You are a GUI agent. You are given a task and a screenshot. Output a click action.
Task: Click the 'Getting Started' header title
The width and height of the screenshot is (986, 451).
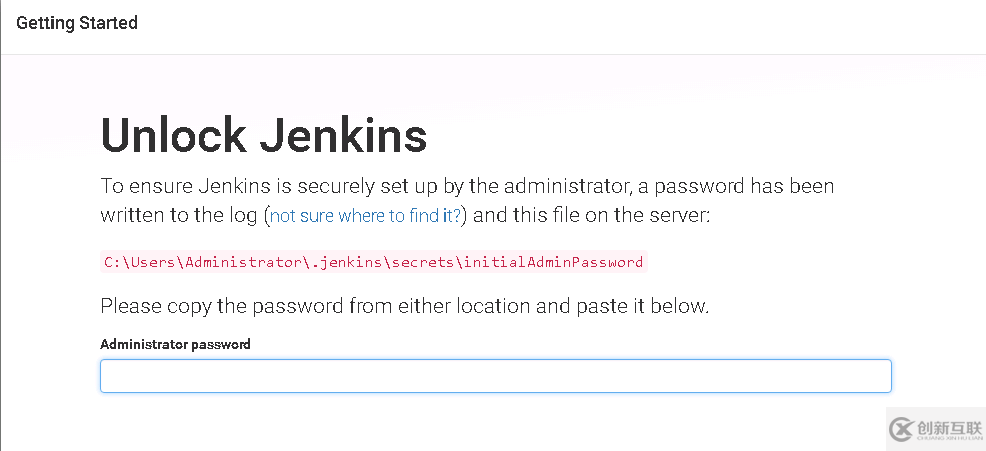77,23
